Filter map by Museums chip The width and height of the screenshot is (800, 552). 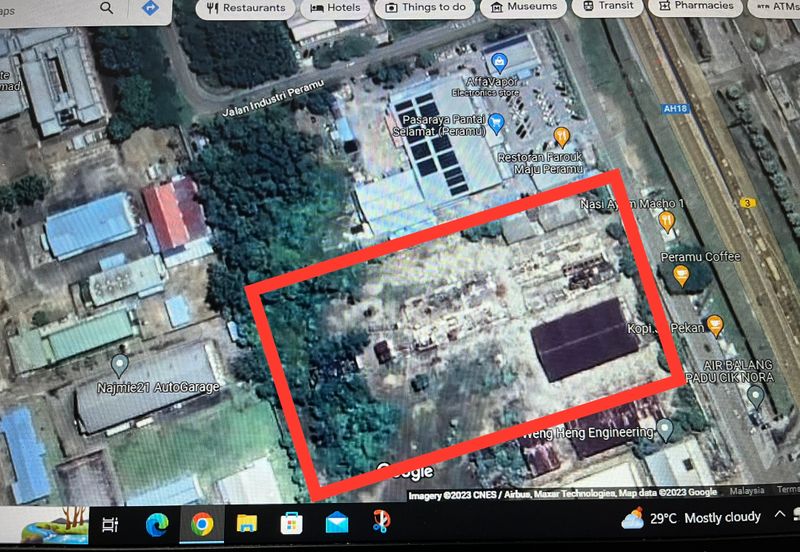[523, 7]
